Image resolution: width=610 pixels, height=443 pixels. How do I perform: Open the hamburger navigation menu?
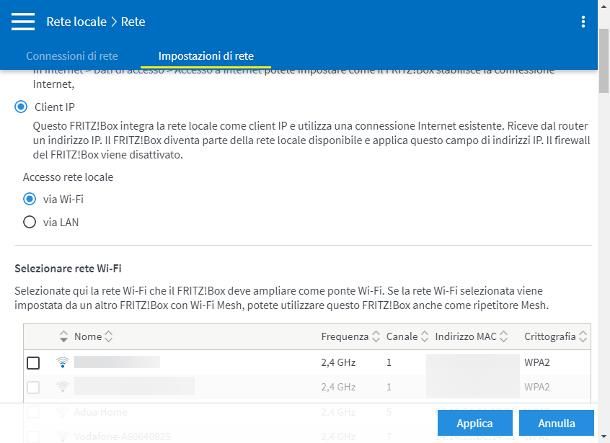(22, 21)
